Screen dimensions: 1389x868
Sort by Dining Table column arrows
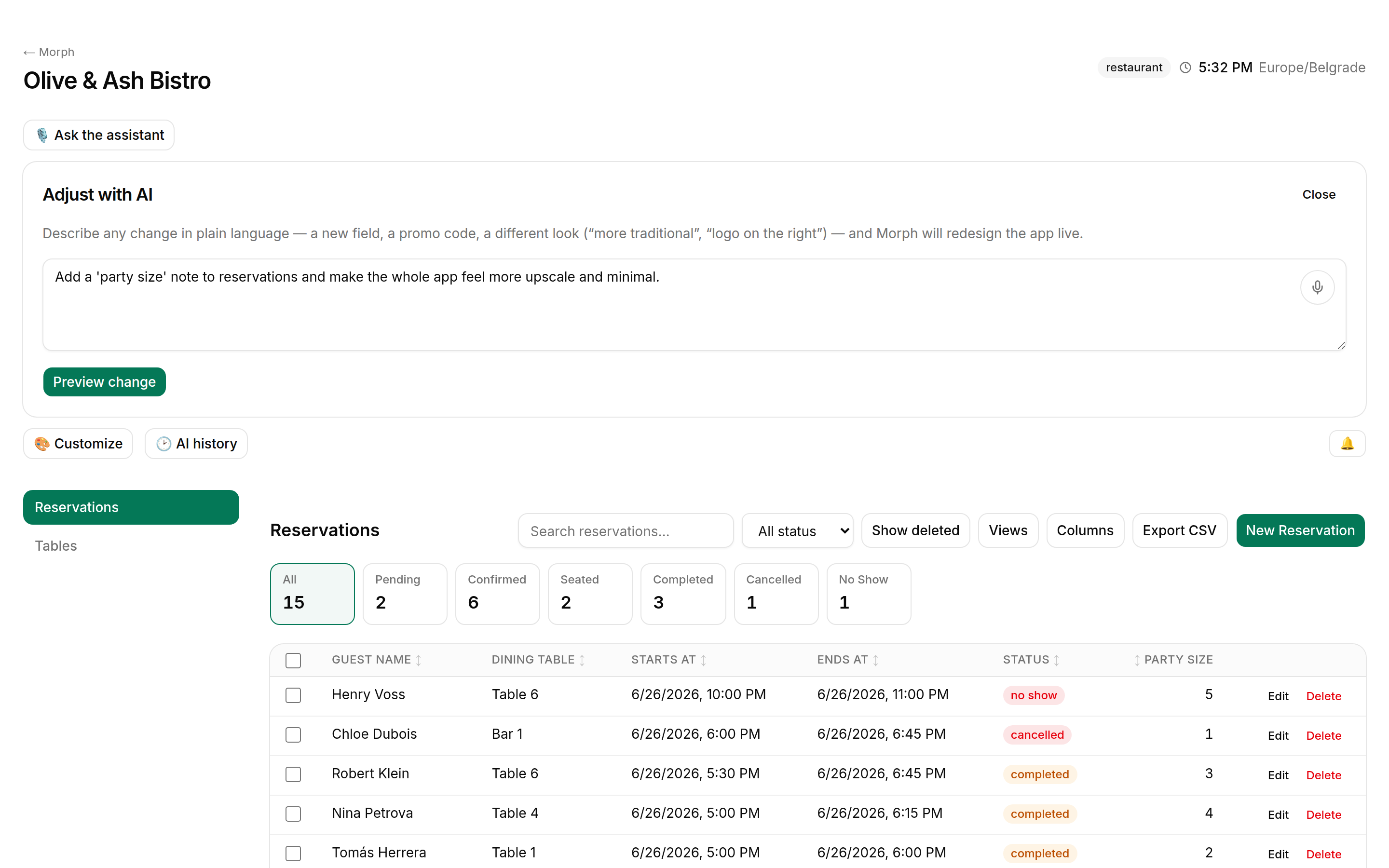(x=582, y=660)
